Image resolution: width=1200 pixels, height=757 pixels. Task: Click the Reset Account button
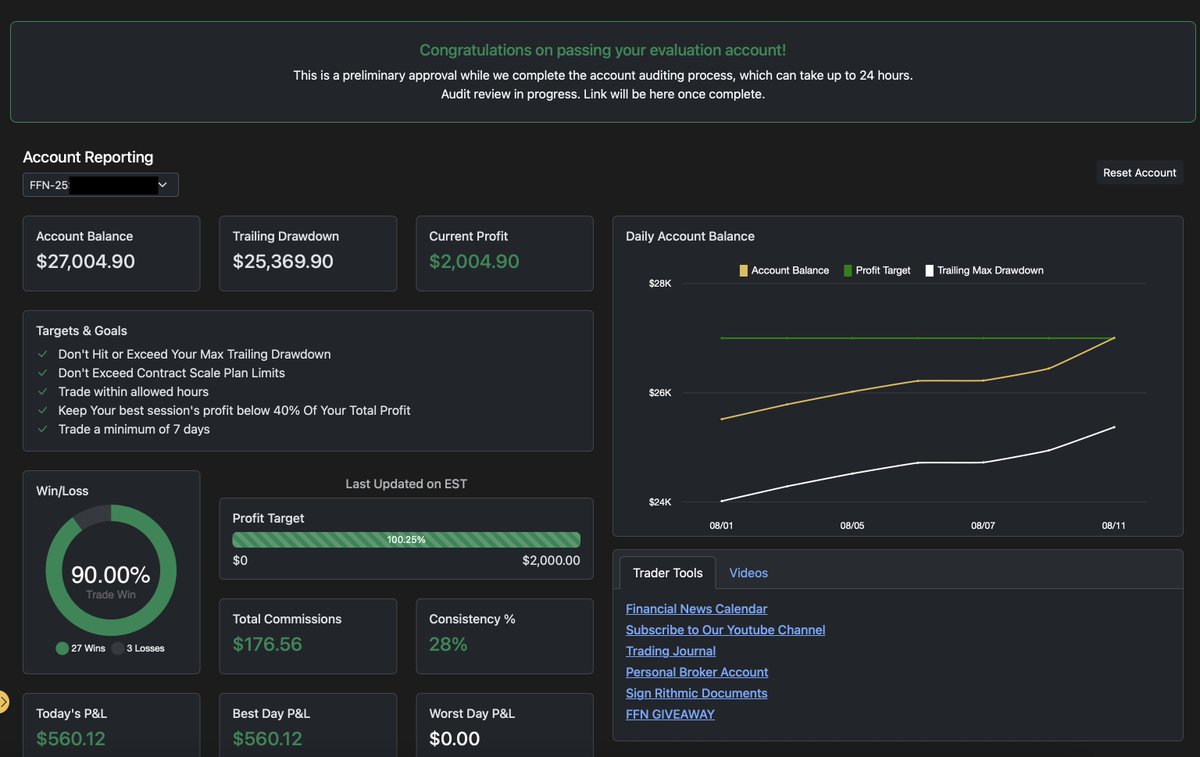[1139, 172]
